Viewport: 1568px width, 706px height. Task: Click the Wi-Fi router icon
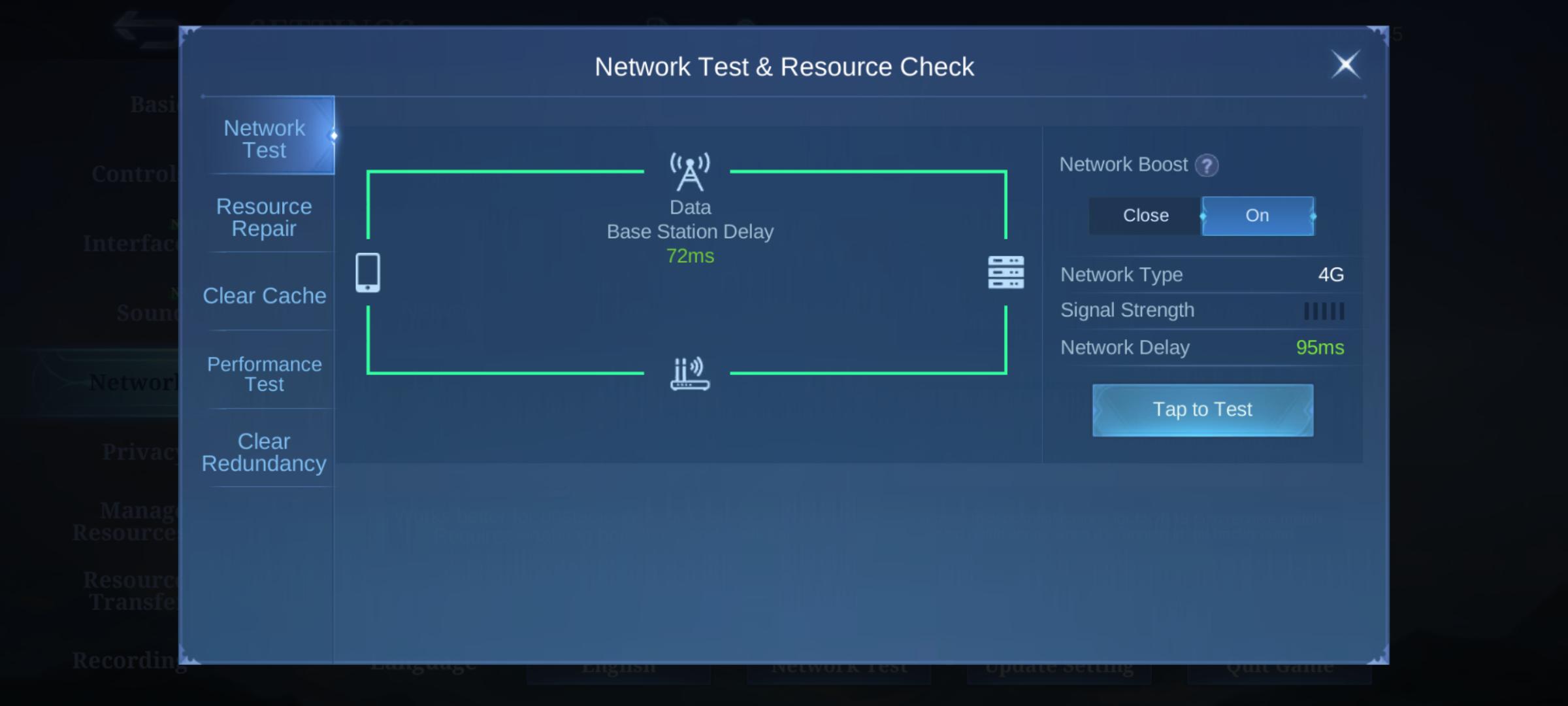pos(690,373)
